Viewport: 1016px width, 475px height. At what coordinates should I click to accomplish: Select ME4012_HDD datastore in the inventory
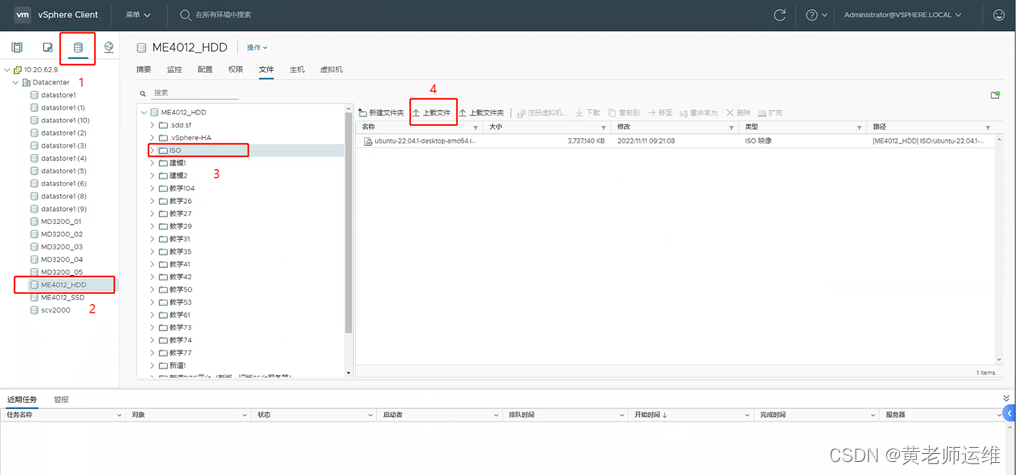tap(64, 284)
